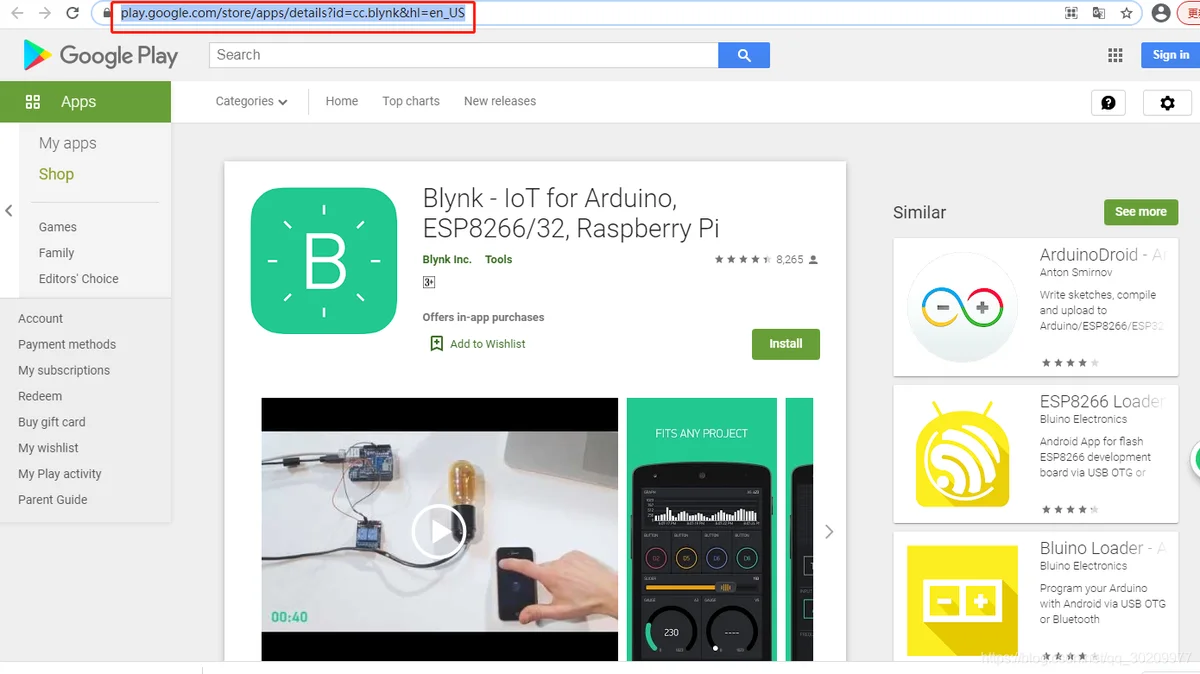This screenshot has height=674, width=1200.
Task: Open the FITS ANY PROJECT screenshot
Action: tap(702, 529)
